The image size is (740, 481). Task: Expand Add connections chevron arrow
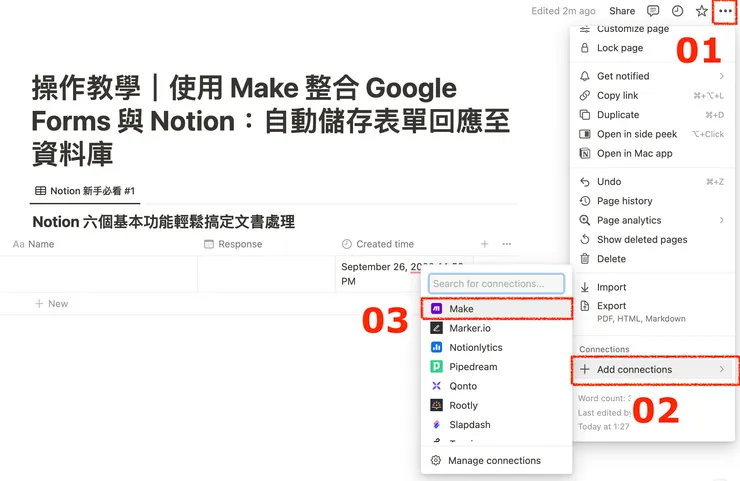[x=722, y=370]
